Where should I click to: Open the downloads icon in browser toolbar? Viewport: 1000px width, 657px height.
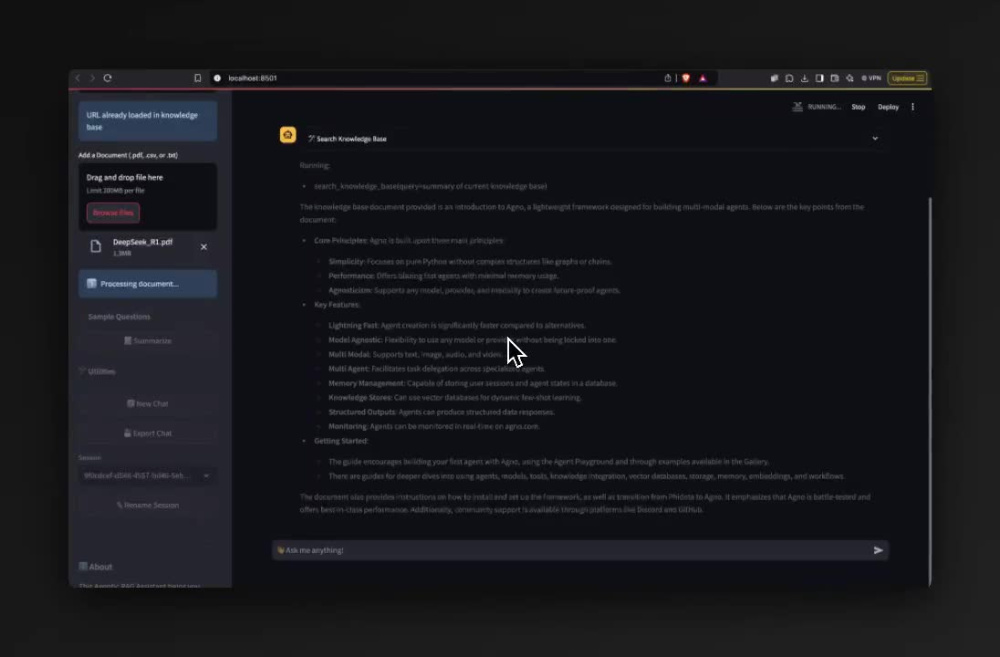(x=804, y=78)
